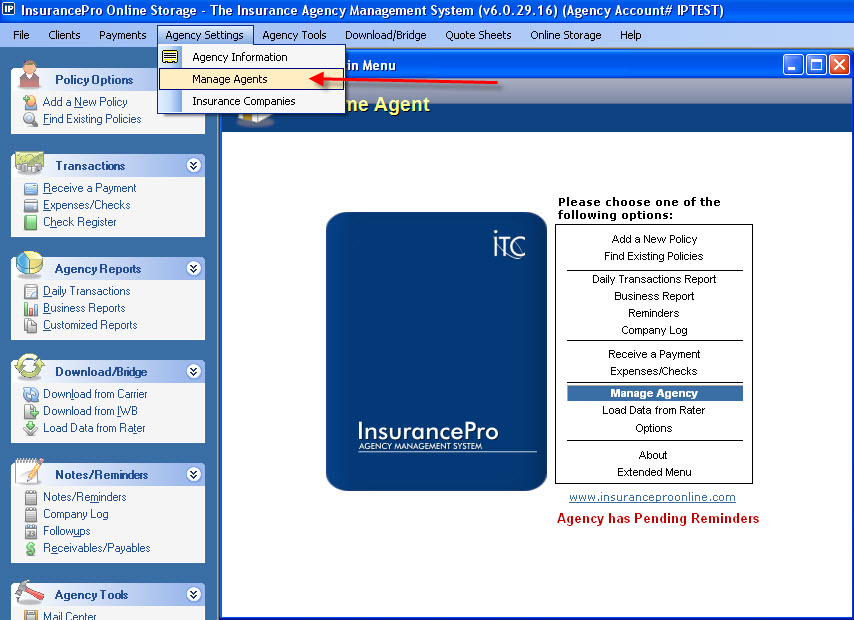Viewport: 854px width, 620px height.
Task: Click Manage Agency in the options list
Action: click(x=654, y=393)
